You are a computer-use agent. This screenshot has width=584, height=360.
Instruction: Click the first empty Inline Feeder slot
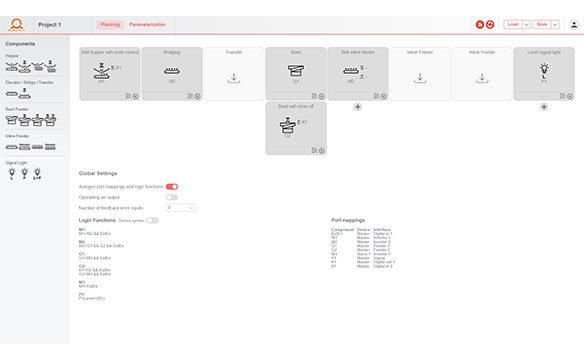(420, 74)
